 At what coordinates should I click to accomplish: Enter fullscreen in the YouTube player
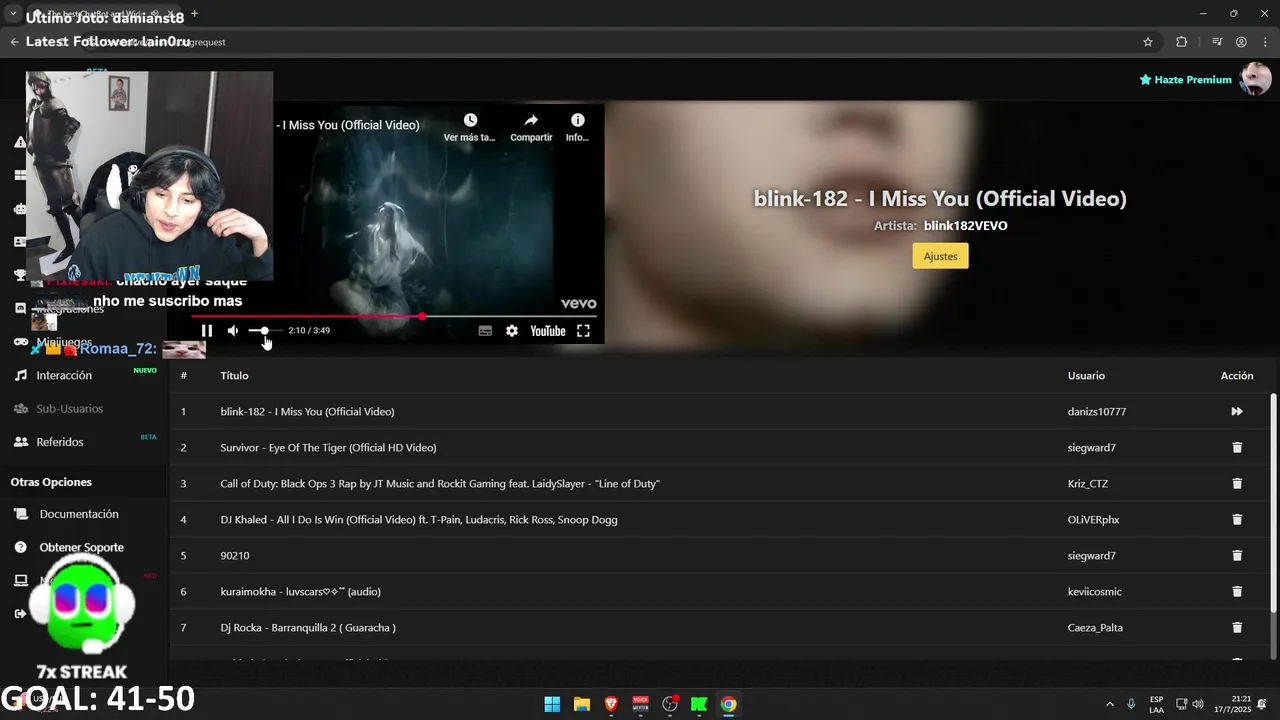pos(583,331)
